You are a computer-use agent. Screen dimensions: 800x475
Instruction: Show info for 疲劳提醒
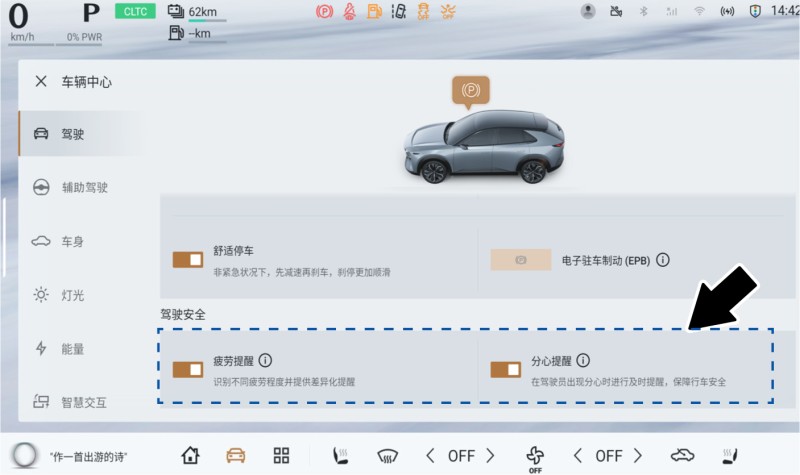265,360
